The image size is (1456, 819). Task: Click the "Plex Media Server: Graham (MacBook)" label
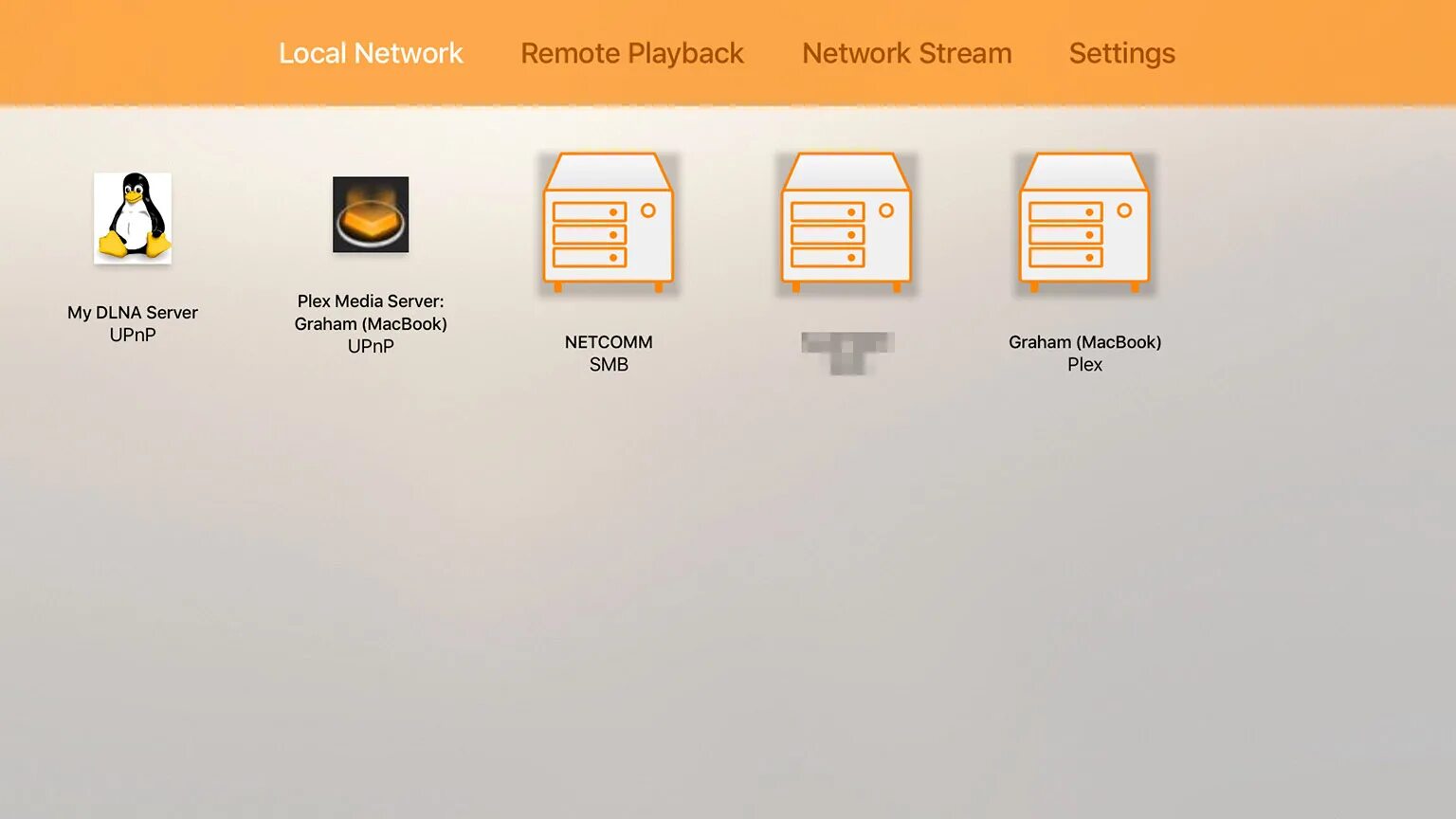371,312
